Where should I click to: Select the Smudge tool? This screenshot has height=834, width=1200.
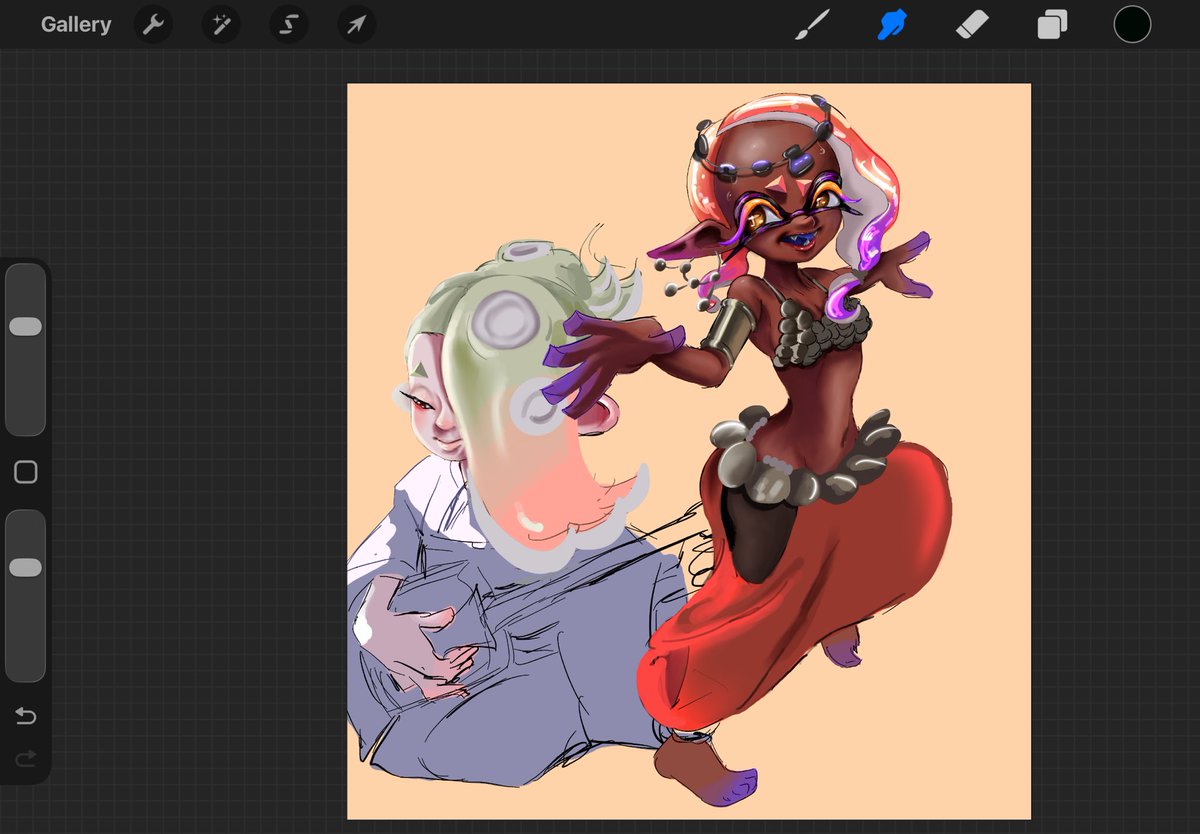[891, 25]
